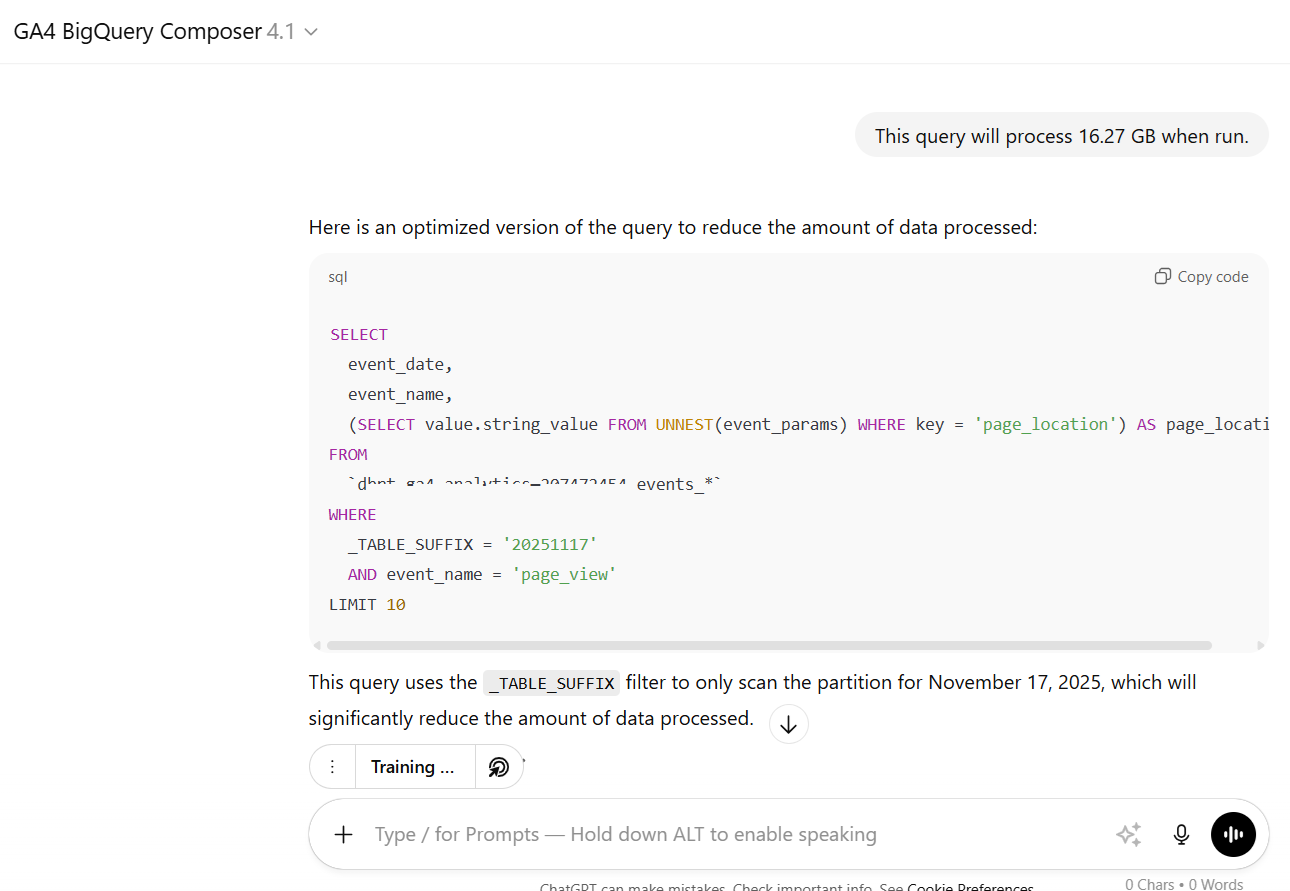Expand the Training ... selector
1290x891 pixels.
(413, 767)
